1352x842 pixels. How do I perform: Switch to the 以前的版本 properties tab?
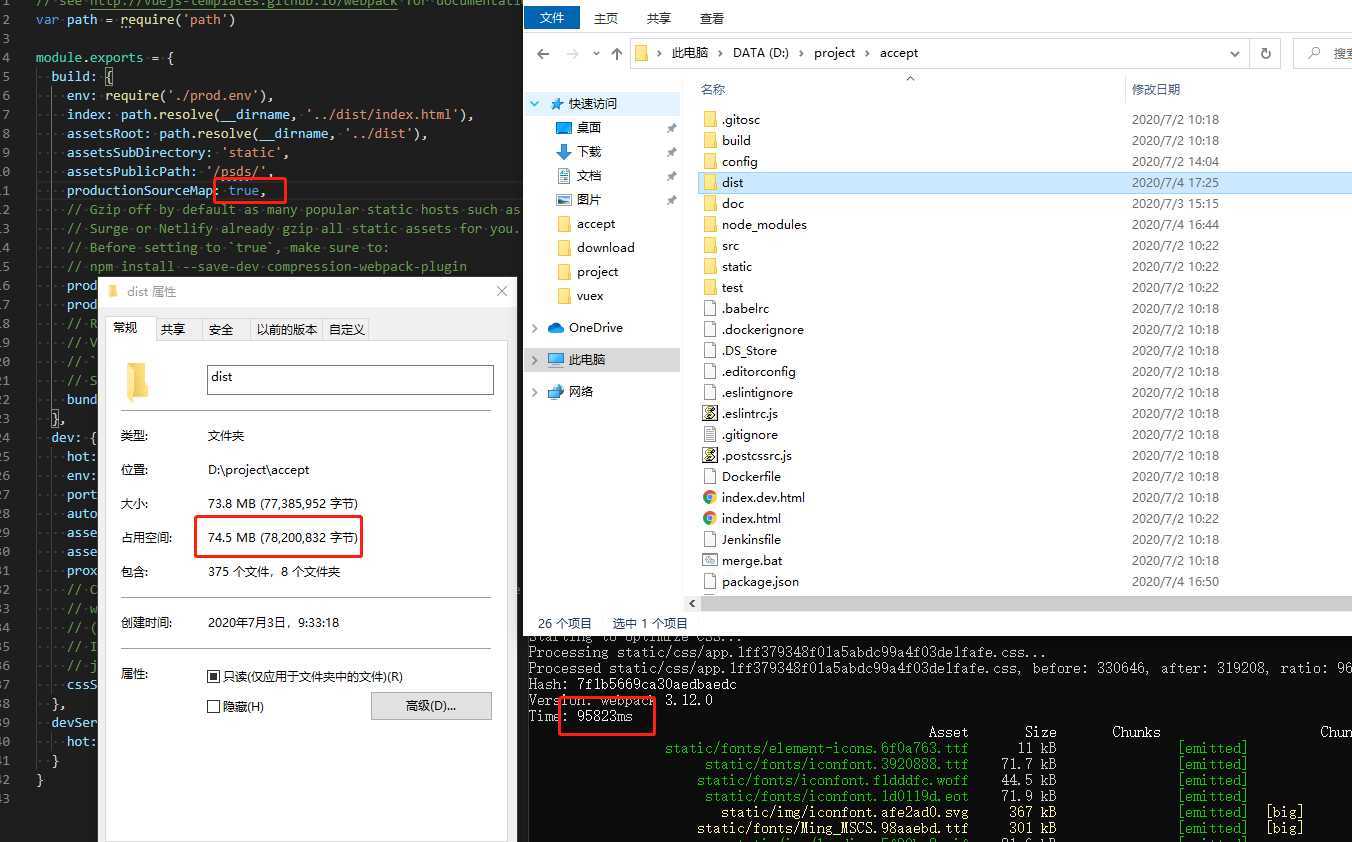click(x=287, y=329)
